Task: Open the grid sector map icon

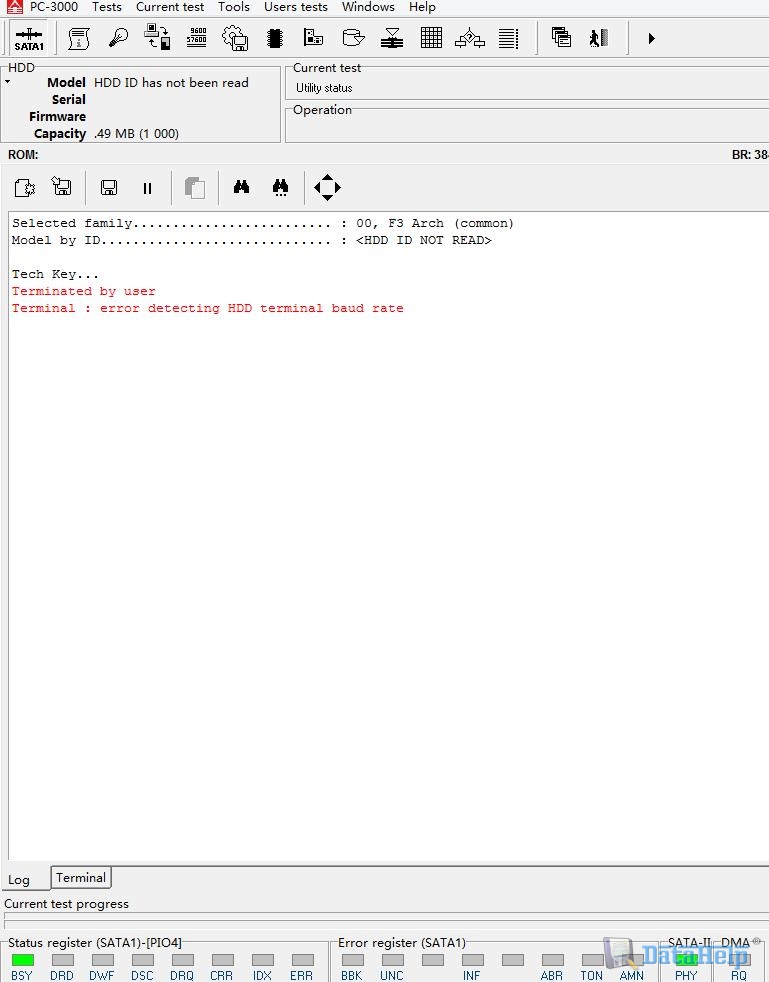Action: [431, 38]
